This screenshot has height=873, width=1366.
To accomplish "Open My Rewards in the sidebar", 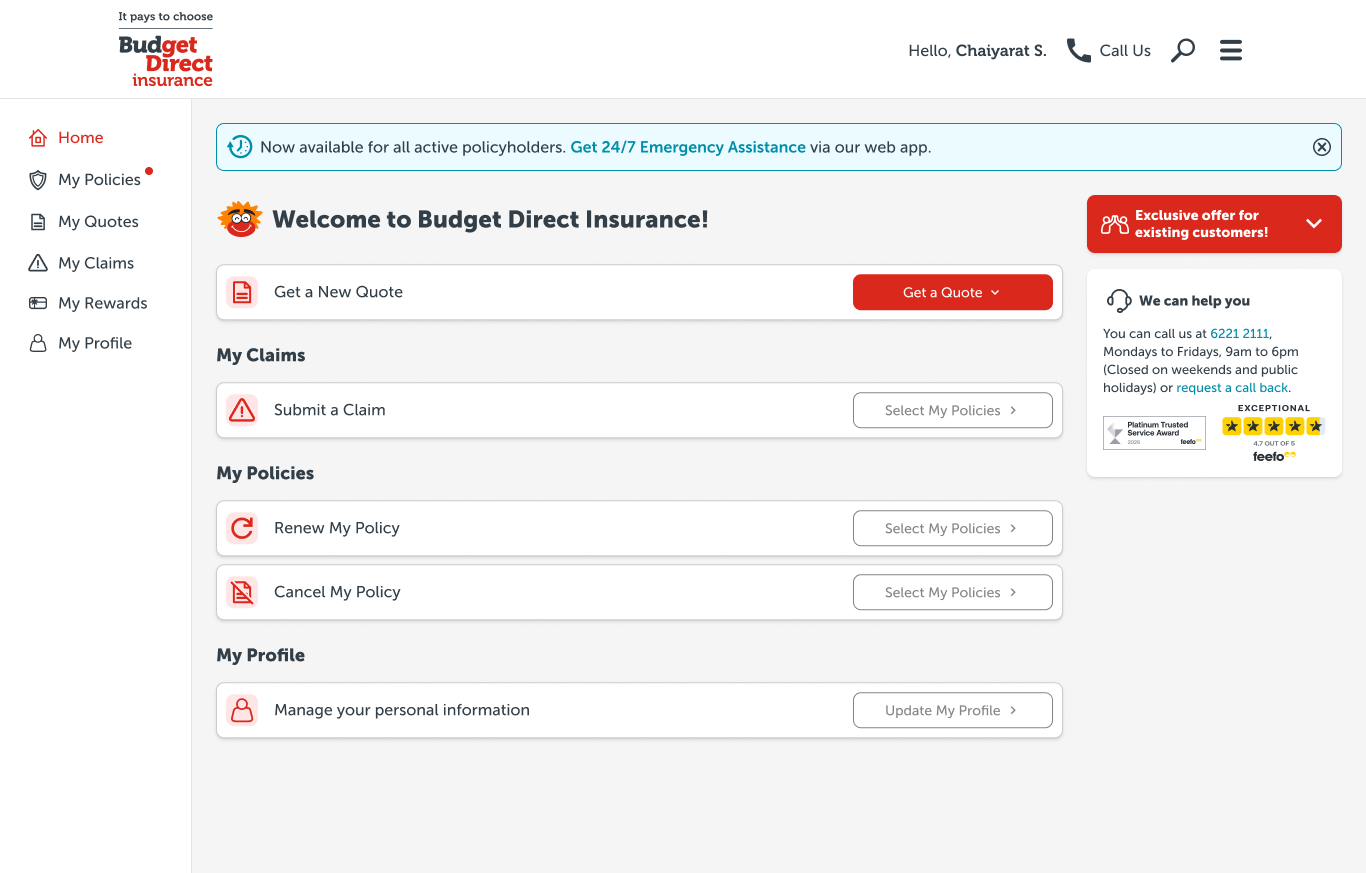I will tap(103, 303).
